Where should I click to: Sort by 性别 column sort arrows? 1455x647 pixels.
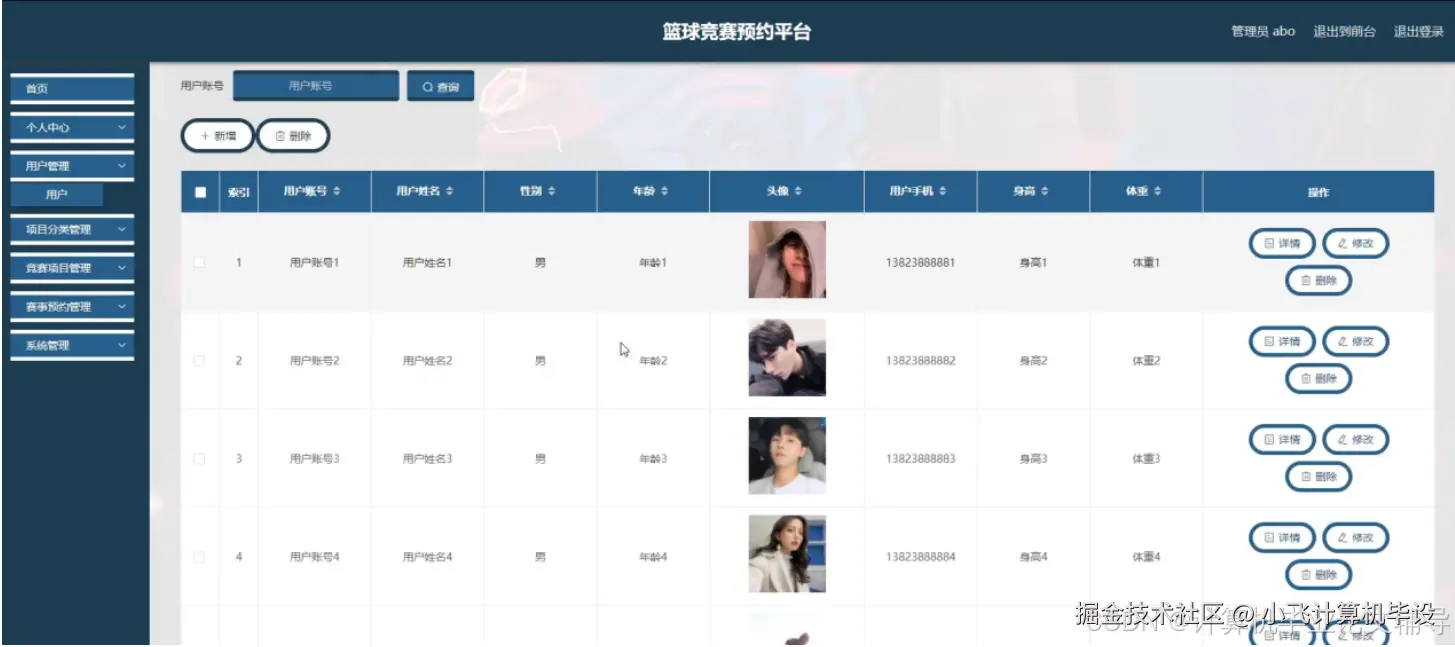point(551,191)
